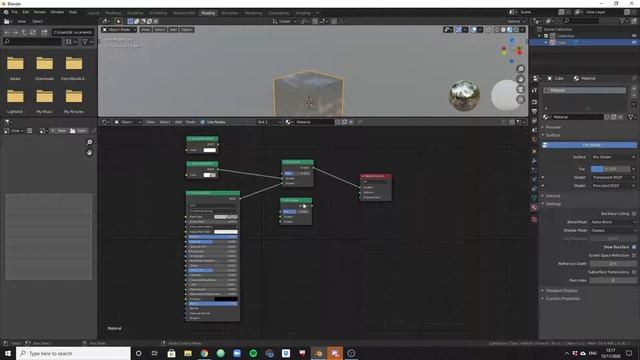Image resolution: width=640 pixels, height=360 pixels.
Task: Select material preview viewport shading mode
Action: 509,30
